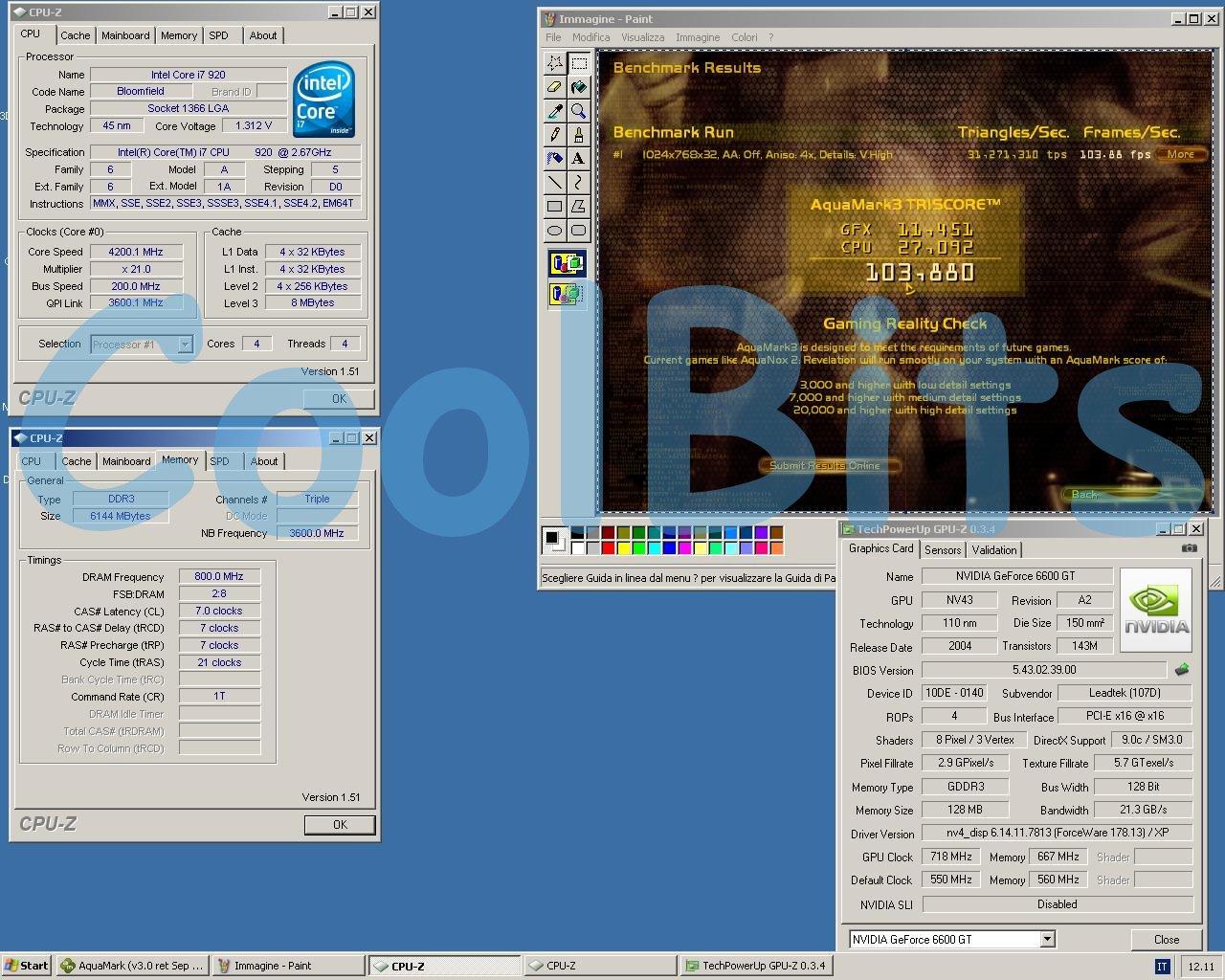Click the BIOS Version value 5.43.02.39.00
The height and width of the screenshot is (980, 1225).
click(1044, 670)
